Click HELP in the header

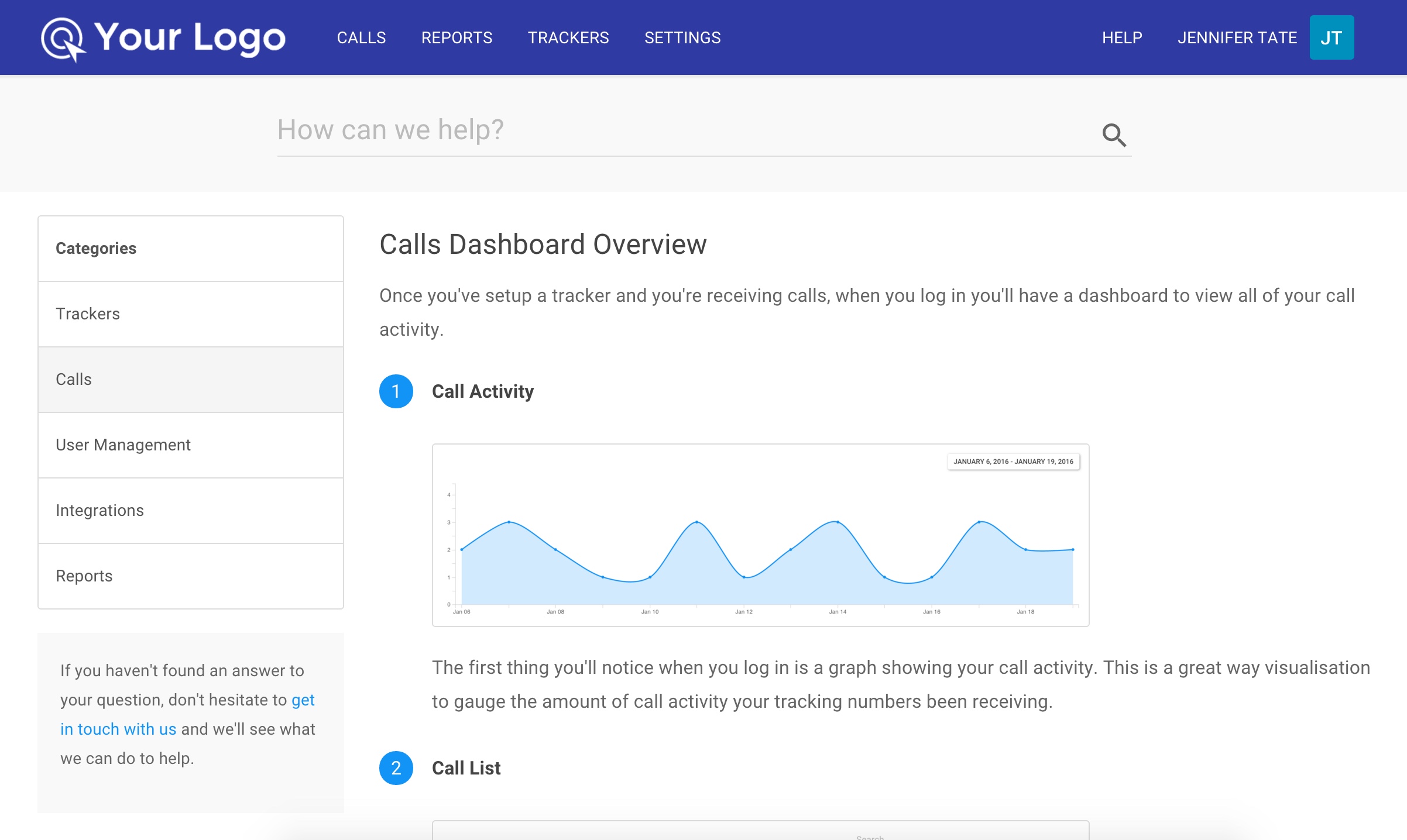(x=1122, y=38)
